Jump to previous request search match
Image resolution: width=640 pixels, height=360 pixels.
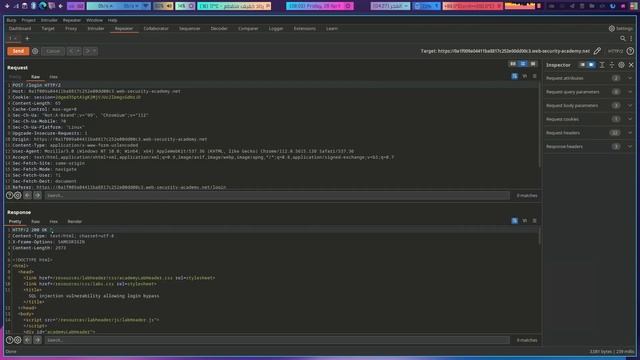[x=27, y=196]
